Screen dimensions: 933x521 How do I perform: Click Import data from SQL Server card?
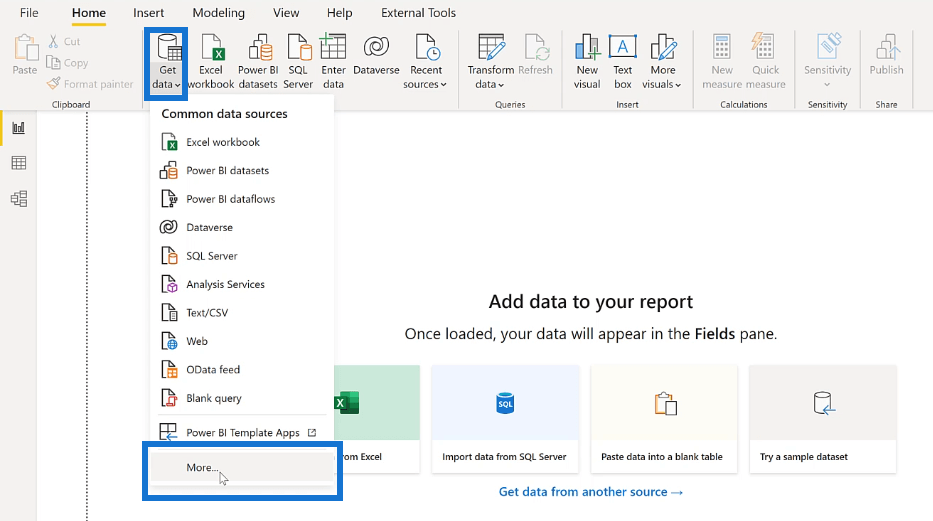point(505,419)
